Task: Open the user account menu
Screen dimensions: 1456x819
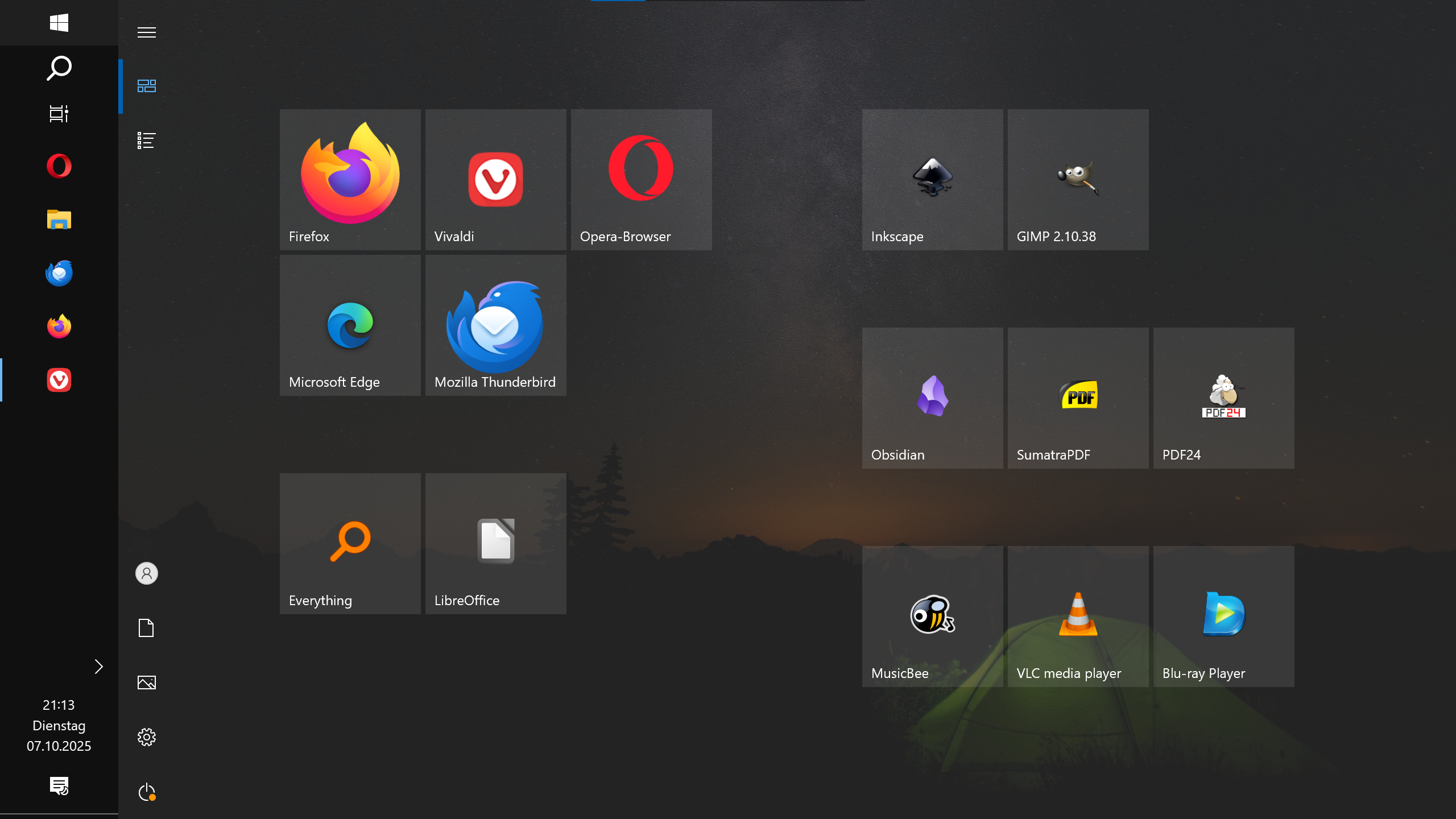Action: [146, 573]
